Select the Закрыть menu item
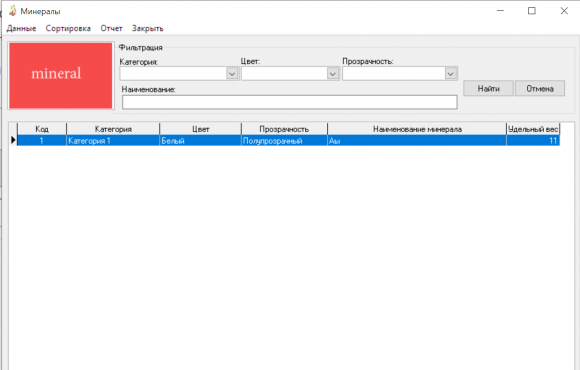Screen dimensions: 580x370 point(148,28)
